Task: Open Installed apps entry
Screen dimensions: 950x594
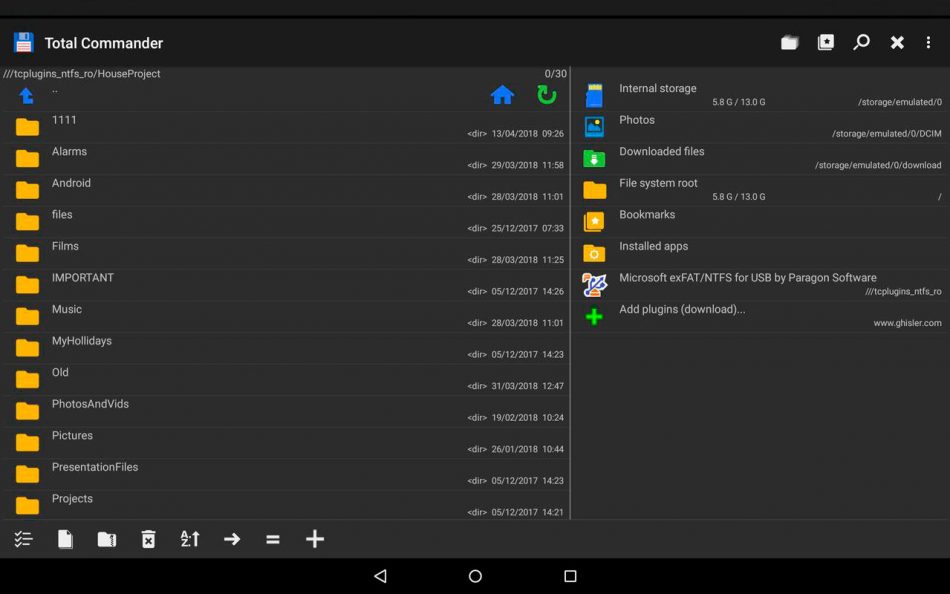Action: tap(761, 253)
